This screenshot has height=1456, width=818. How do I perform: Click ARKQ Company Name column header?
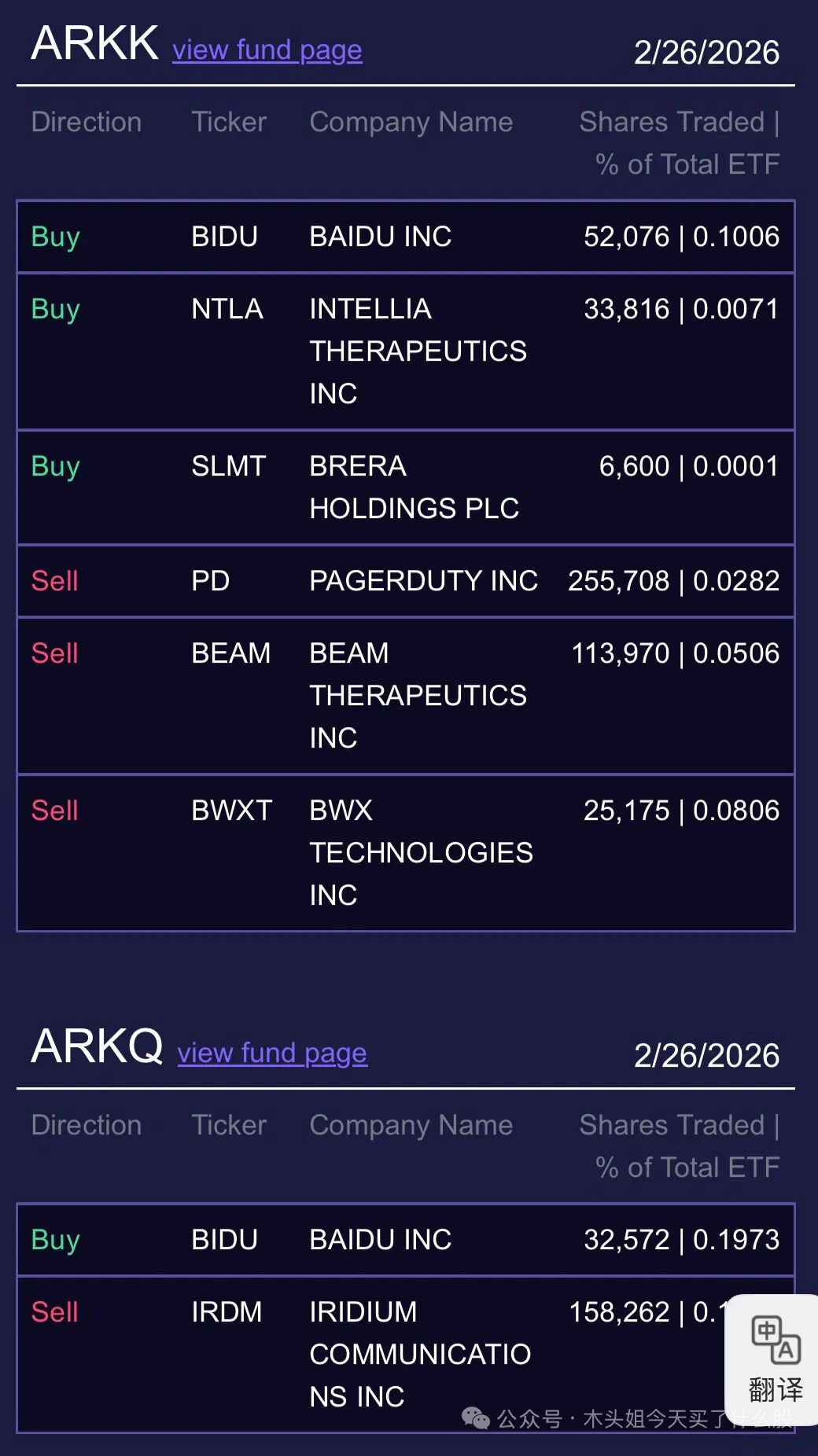(x=411, y=1126)
